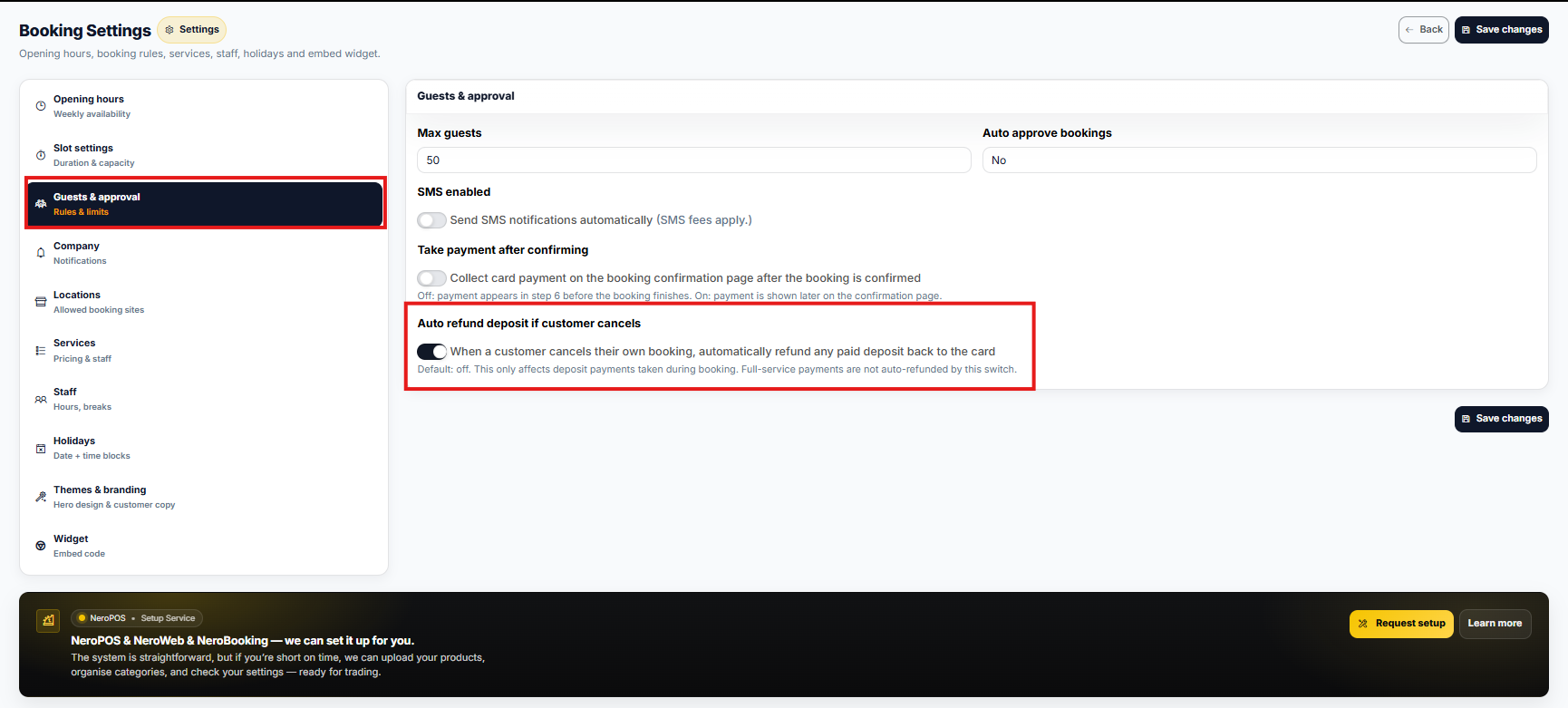Click the Slot settings stopwatch icon
The width and height of the screenshot is (1568, 708).
[41, 155]
